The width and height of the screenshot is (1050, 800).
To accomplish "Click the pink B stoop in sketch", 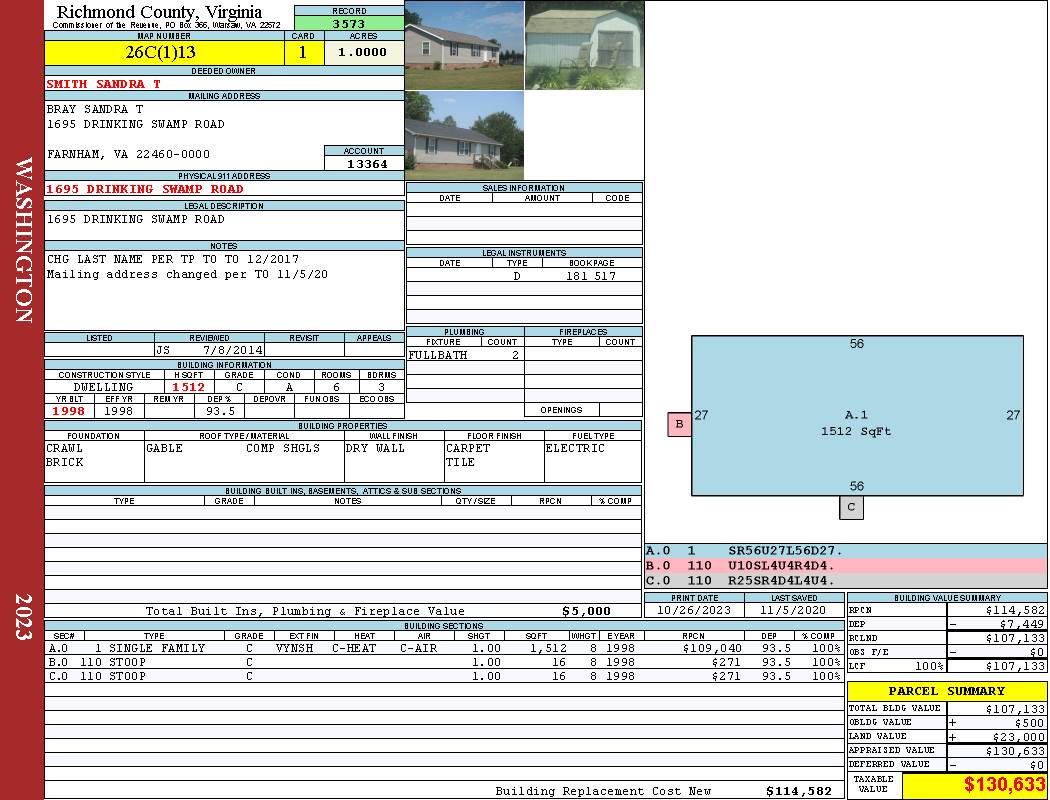I will tap(679, 424).
